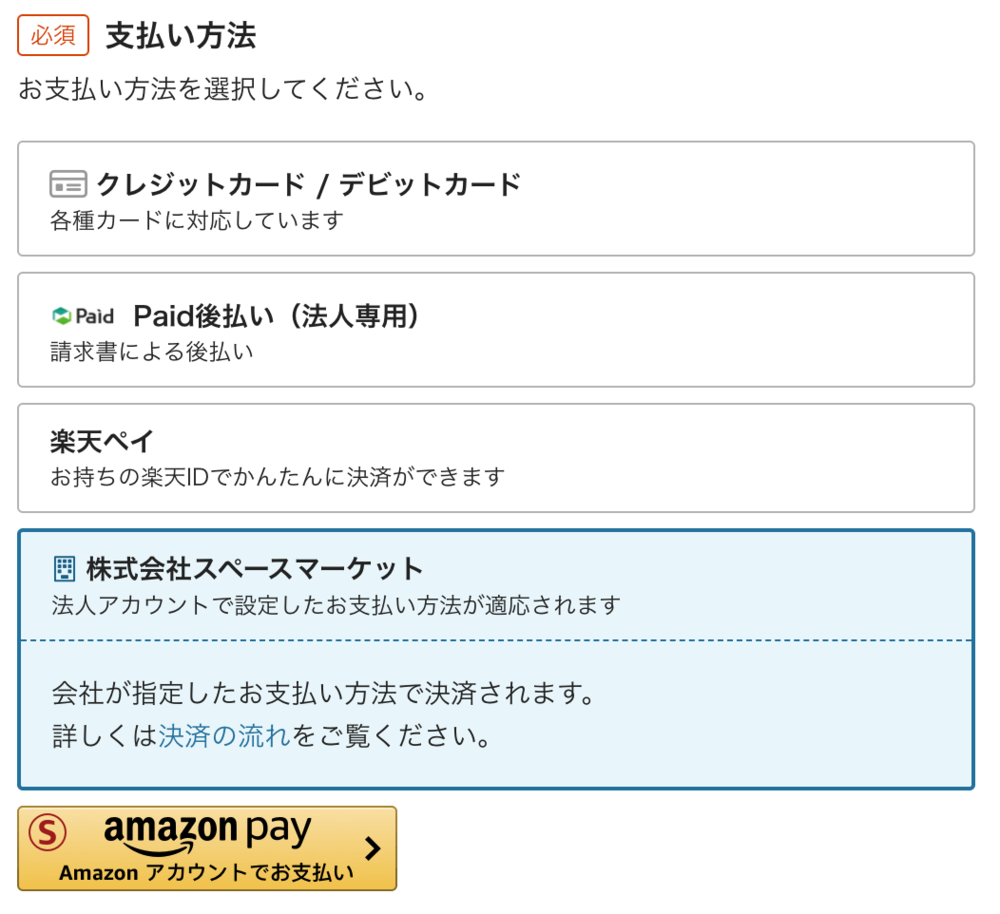
Task: Click the 必須 required badge
Action: pos(53,36)
